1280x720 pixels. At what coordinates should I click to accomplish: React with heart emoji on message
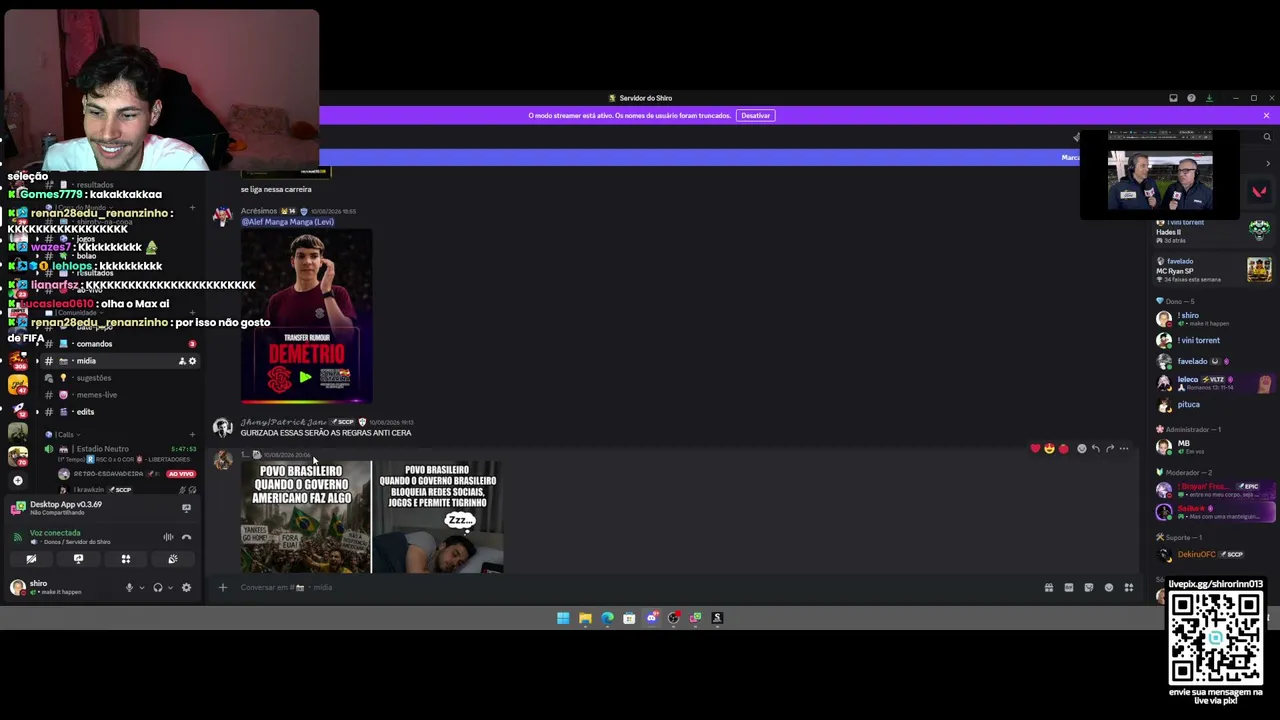[1035, 449]
